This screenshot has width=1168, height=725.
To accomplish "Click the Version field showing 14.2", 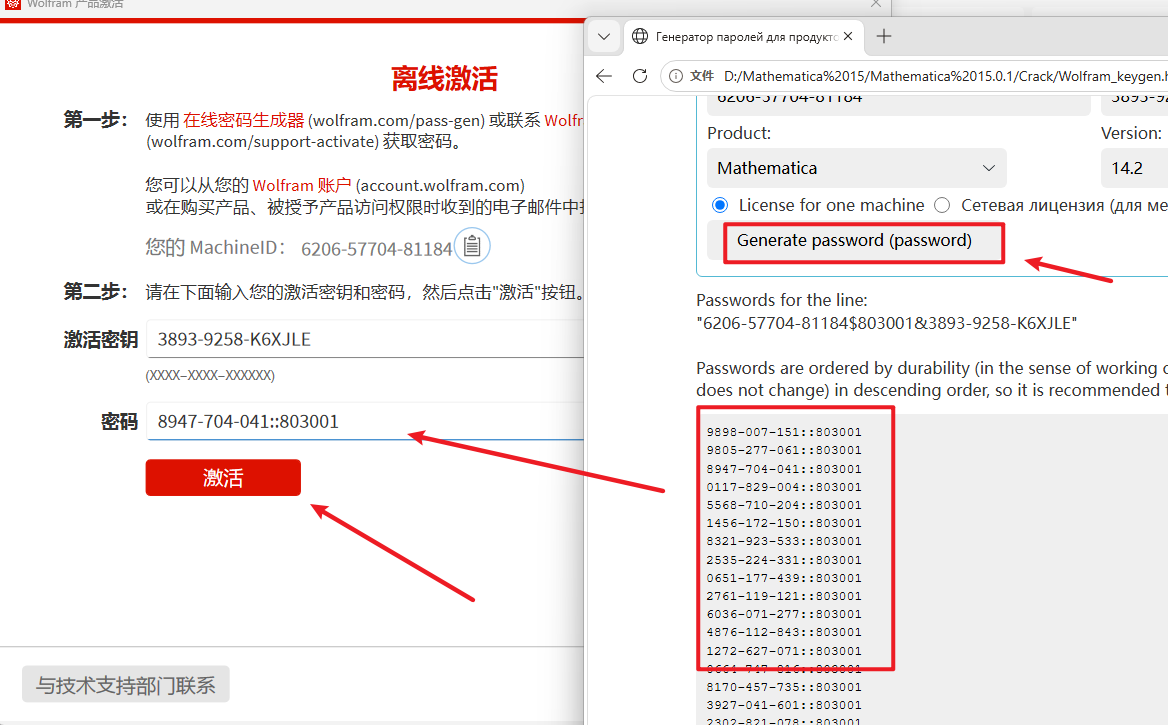I will coord(1134,168).
